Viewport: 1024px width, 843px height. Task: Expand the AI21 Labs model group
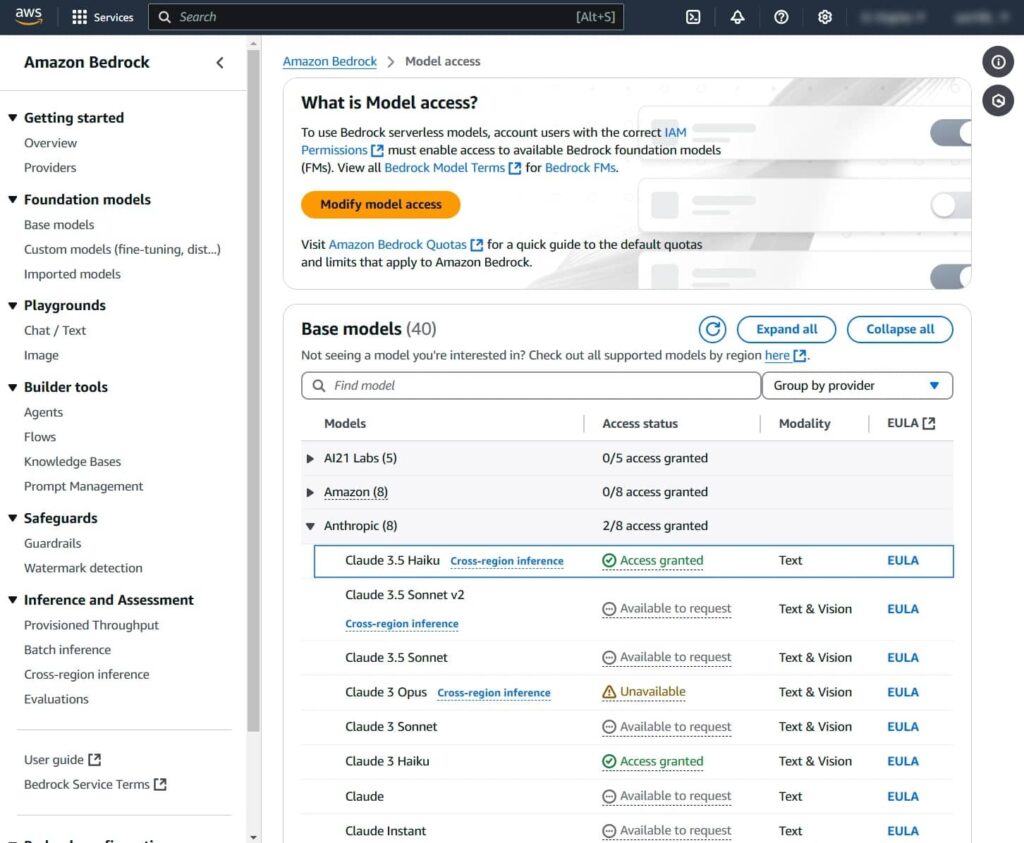(x=310, y=458)
